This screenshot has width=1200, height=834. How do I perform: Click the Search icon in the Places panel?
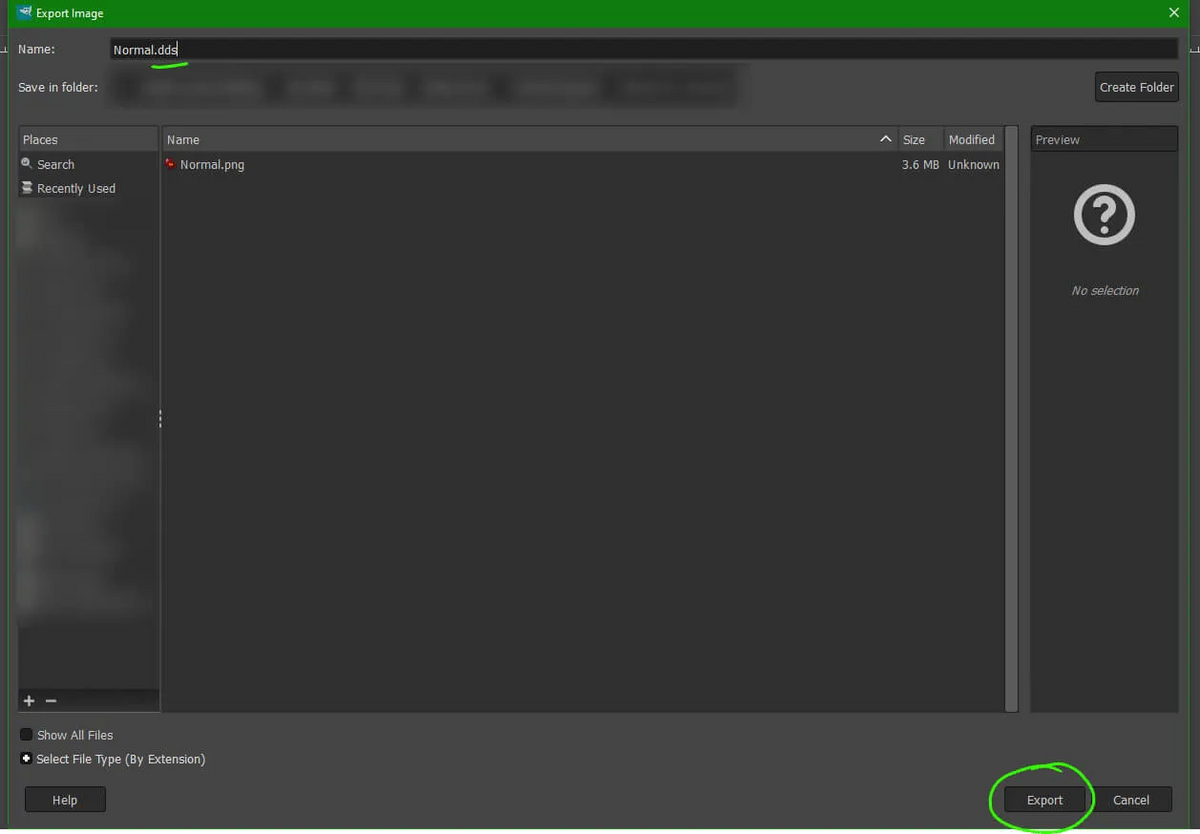25,164
